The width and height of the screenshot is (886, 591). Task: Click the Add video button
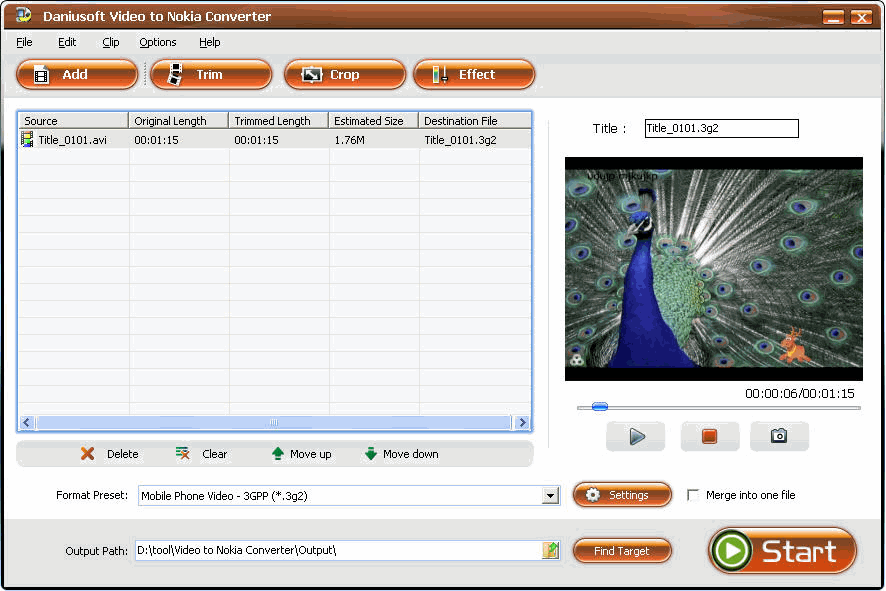pyautogui.click(x=77, y=74)
